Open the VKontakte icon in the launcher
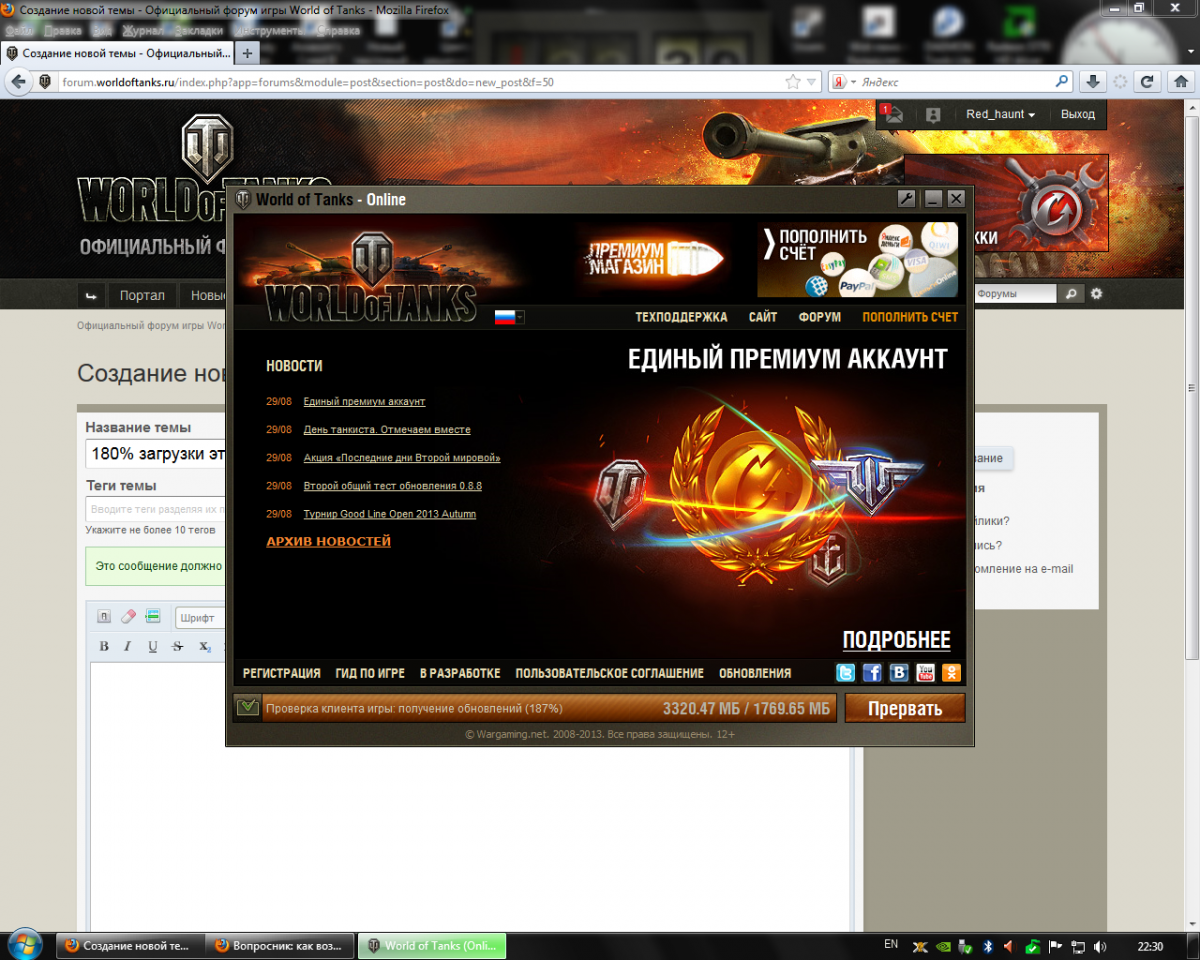The height and width of the screenshot is (960, 1200). coord(899,673)
